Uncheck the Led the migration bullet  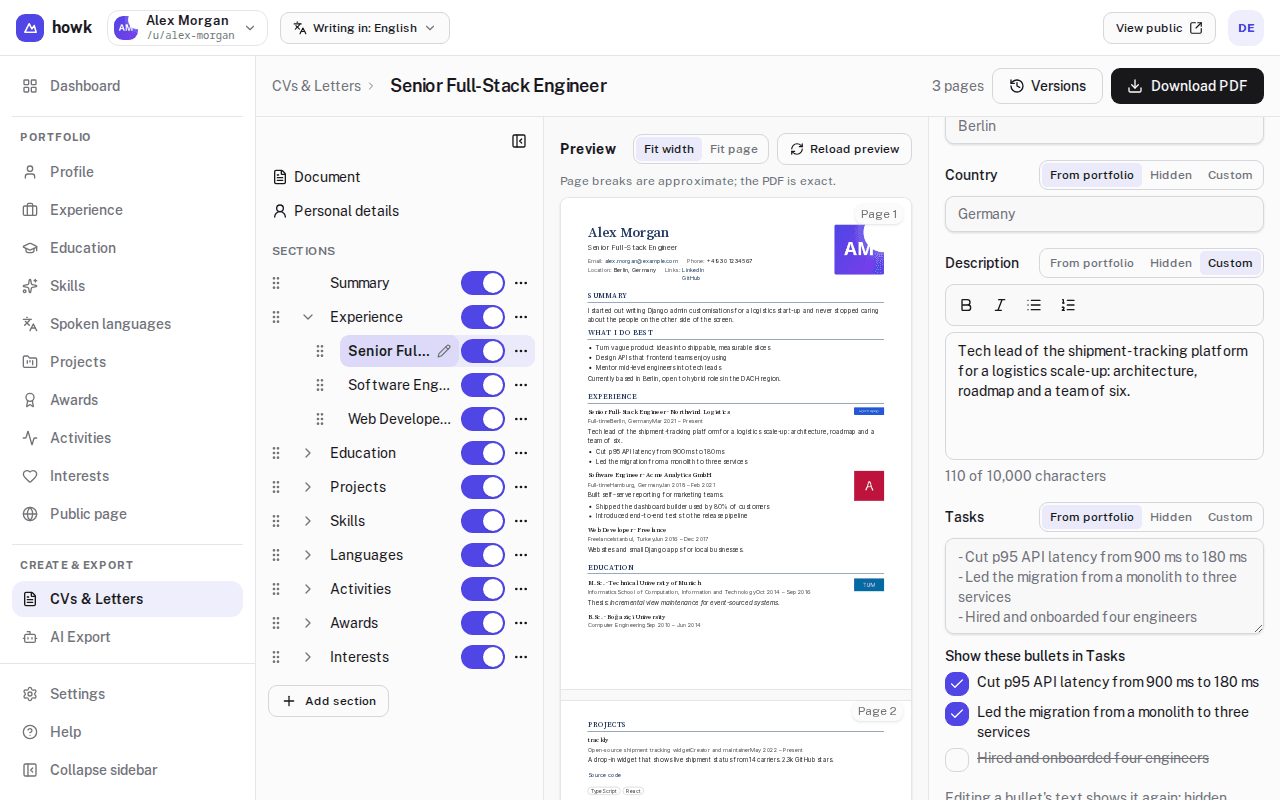click(957, 714)
